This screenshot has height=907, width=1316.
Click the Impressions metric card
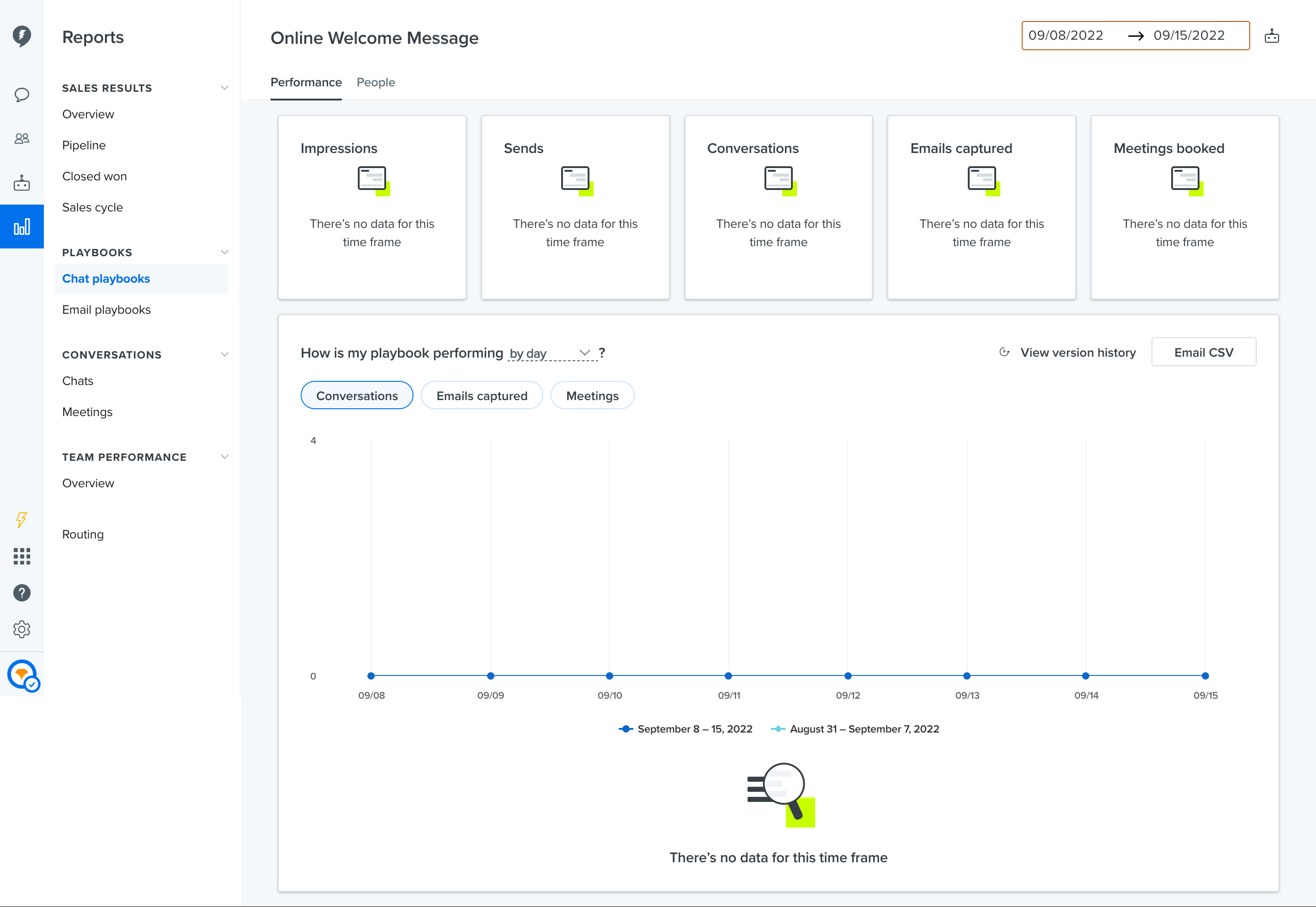[x=372, y=207]
